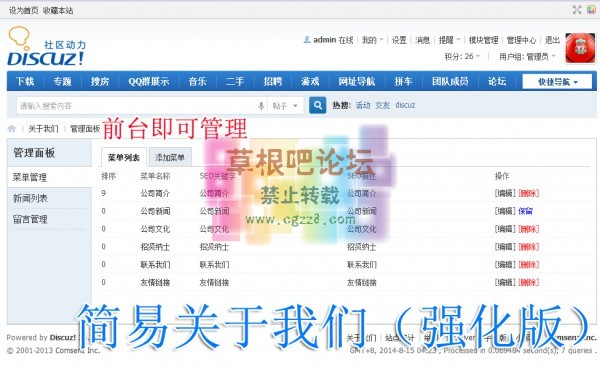This screenshot has width=600, height=371.
Task: Click 保留 in the 公司新闻 row
Action: click(525, 211)
